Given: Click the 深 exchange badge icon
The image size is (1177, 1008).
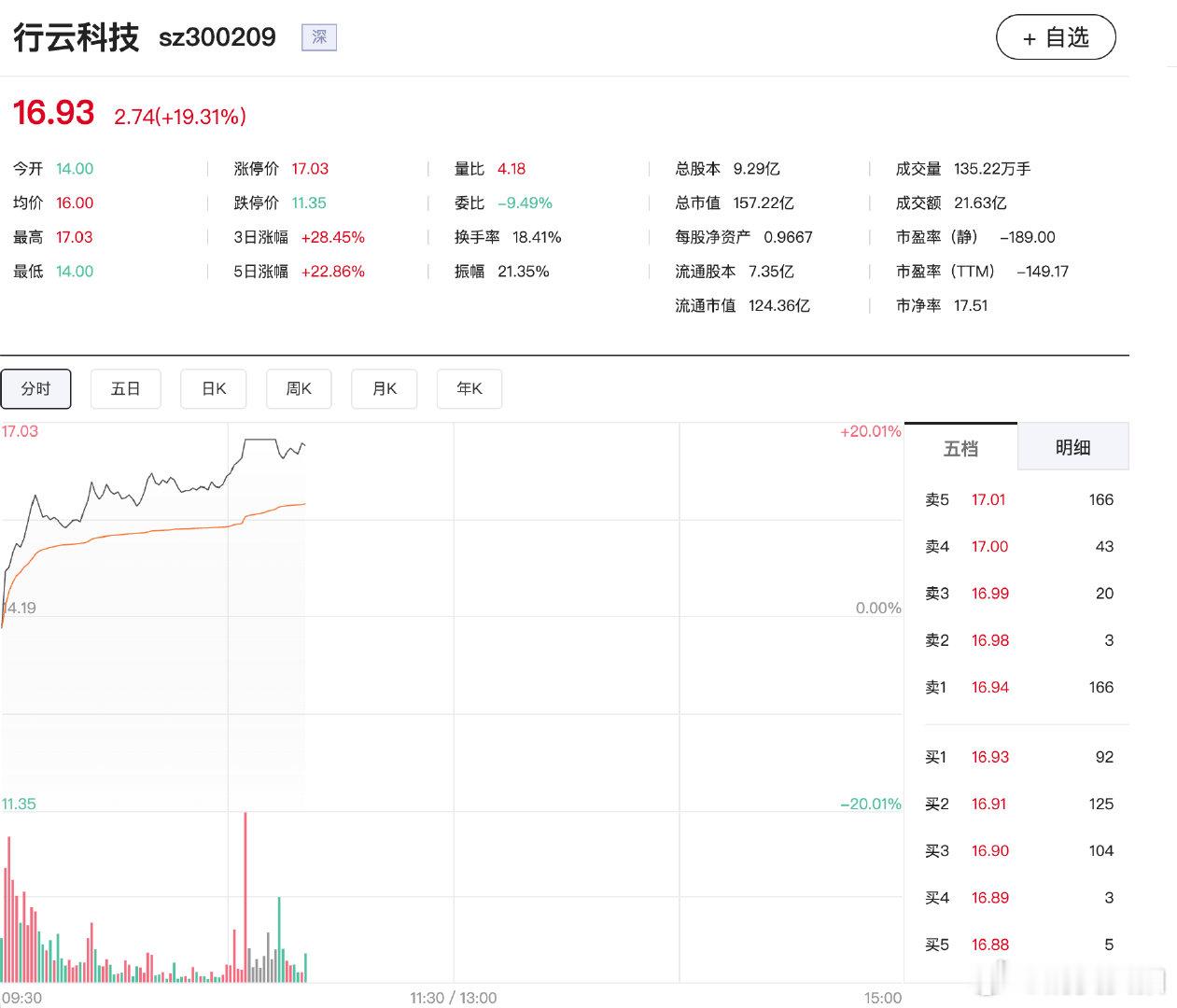Looking at the screenshot, I should (319, 37).
